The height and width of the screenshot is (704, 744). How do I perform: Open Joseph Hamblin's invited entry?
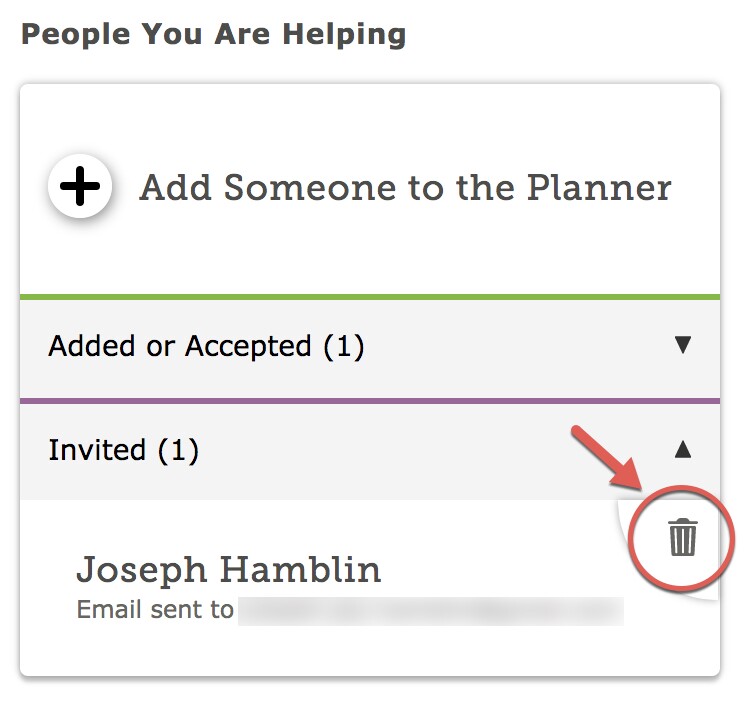(228, 570)
